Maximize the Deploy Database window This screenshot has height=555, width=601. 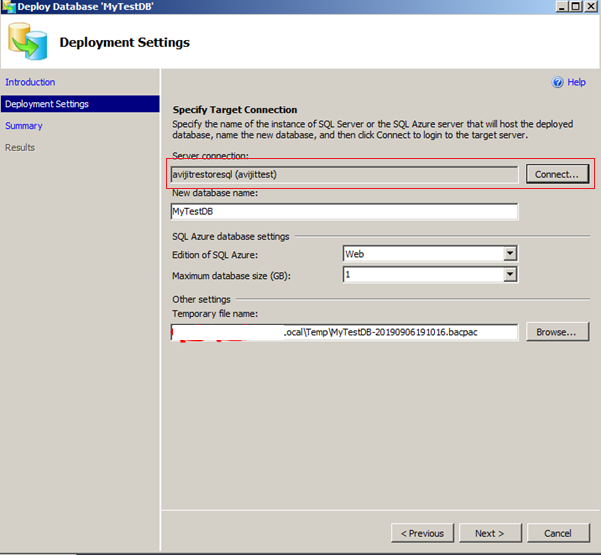pyautogui.click(x=574, y=7)
